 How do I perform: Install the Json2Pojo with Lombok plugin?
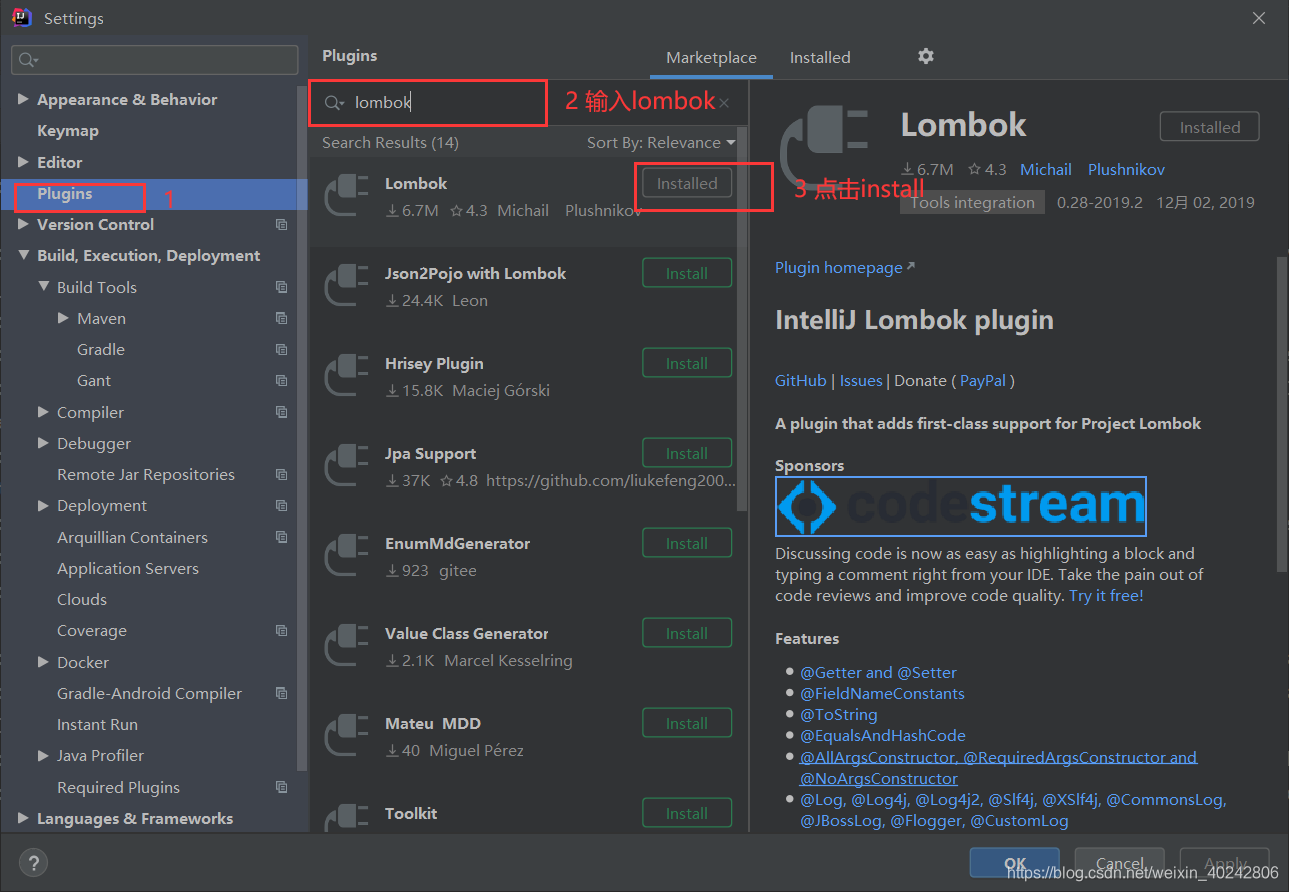(687, 273)
